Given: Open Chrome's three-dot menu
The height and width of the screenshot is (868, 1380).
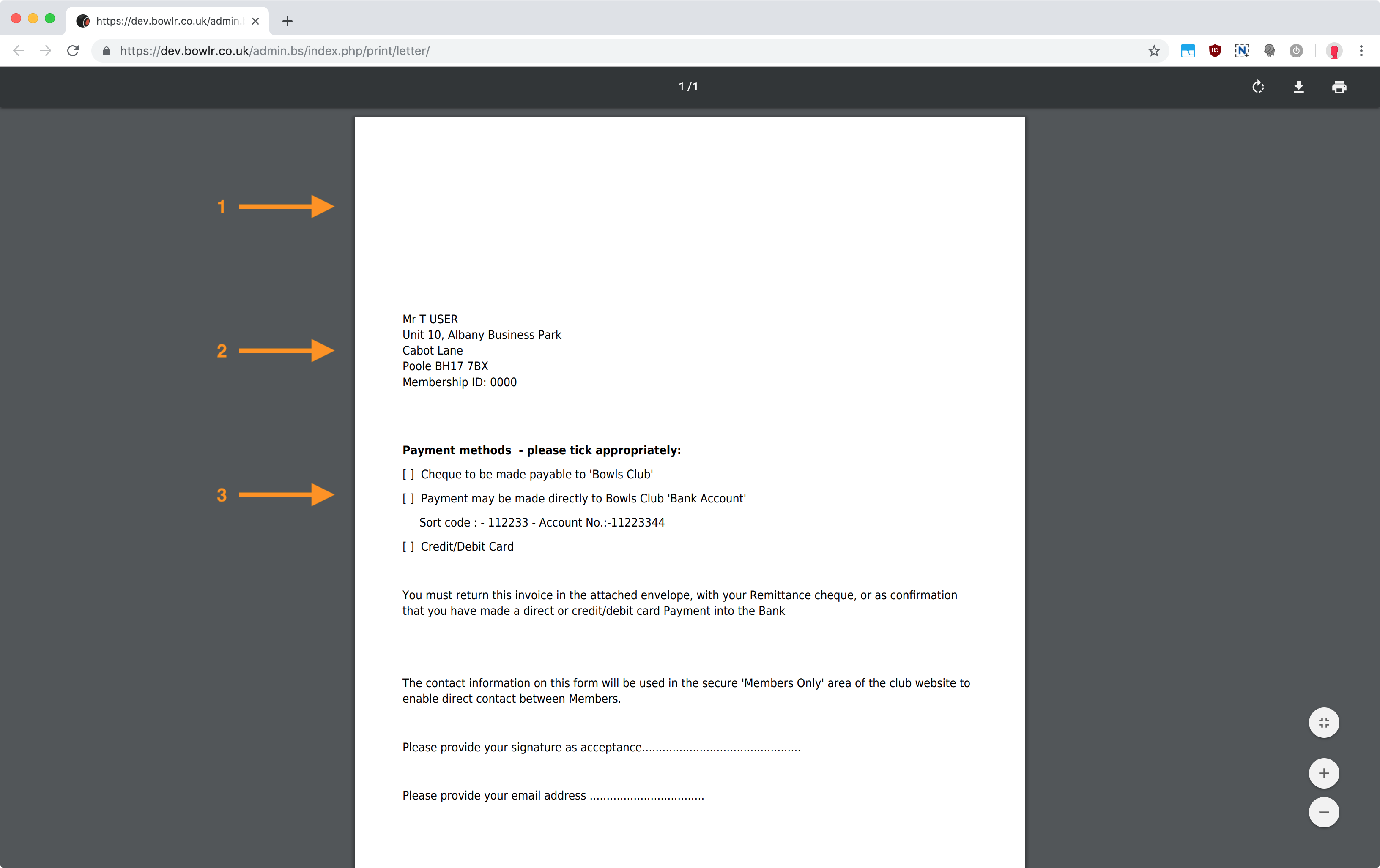Looking at the screenshot, I should tap(1361, 51).
